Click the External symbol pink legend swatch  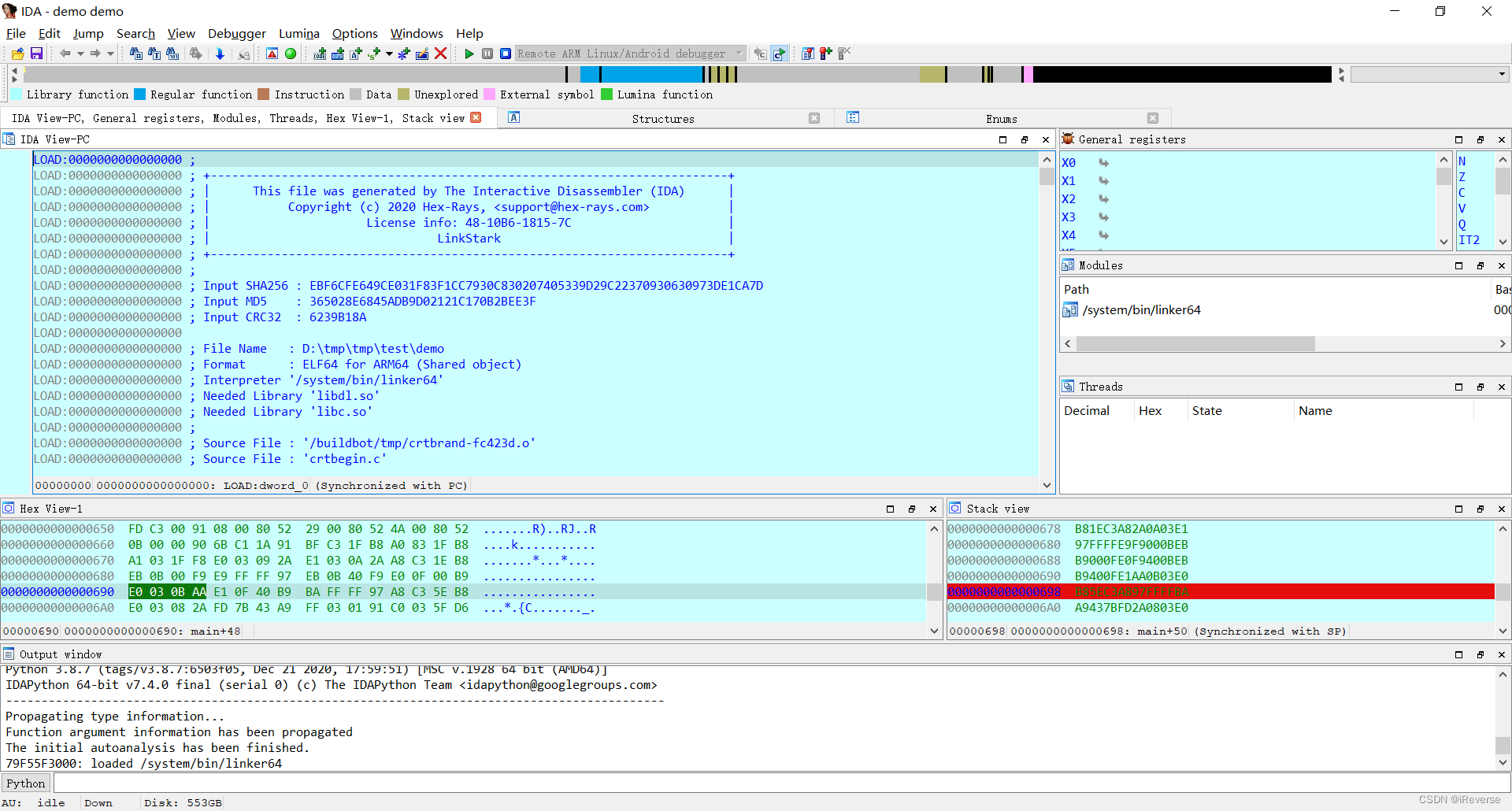(x=490, y=94)
